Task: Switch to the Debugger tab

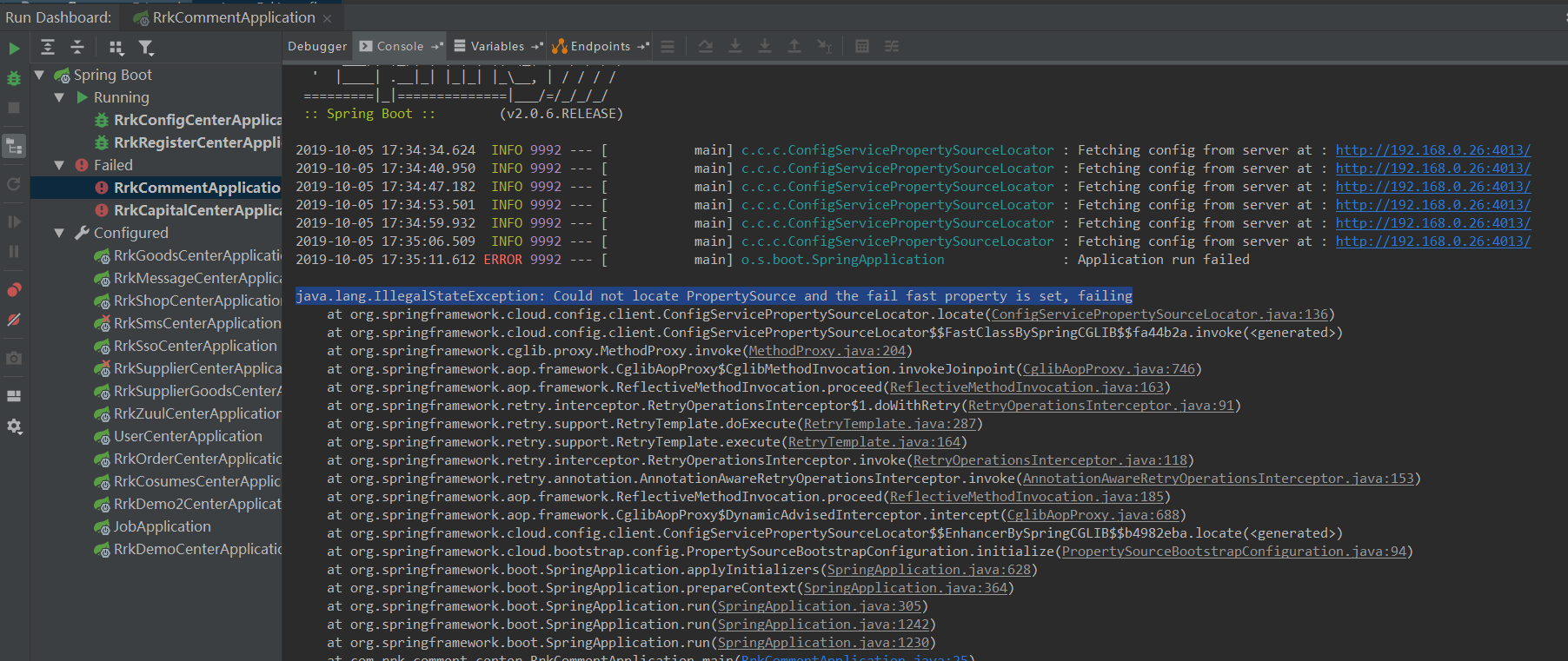Action: [317, 46]
